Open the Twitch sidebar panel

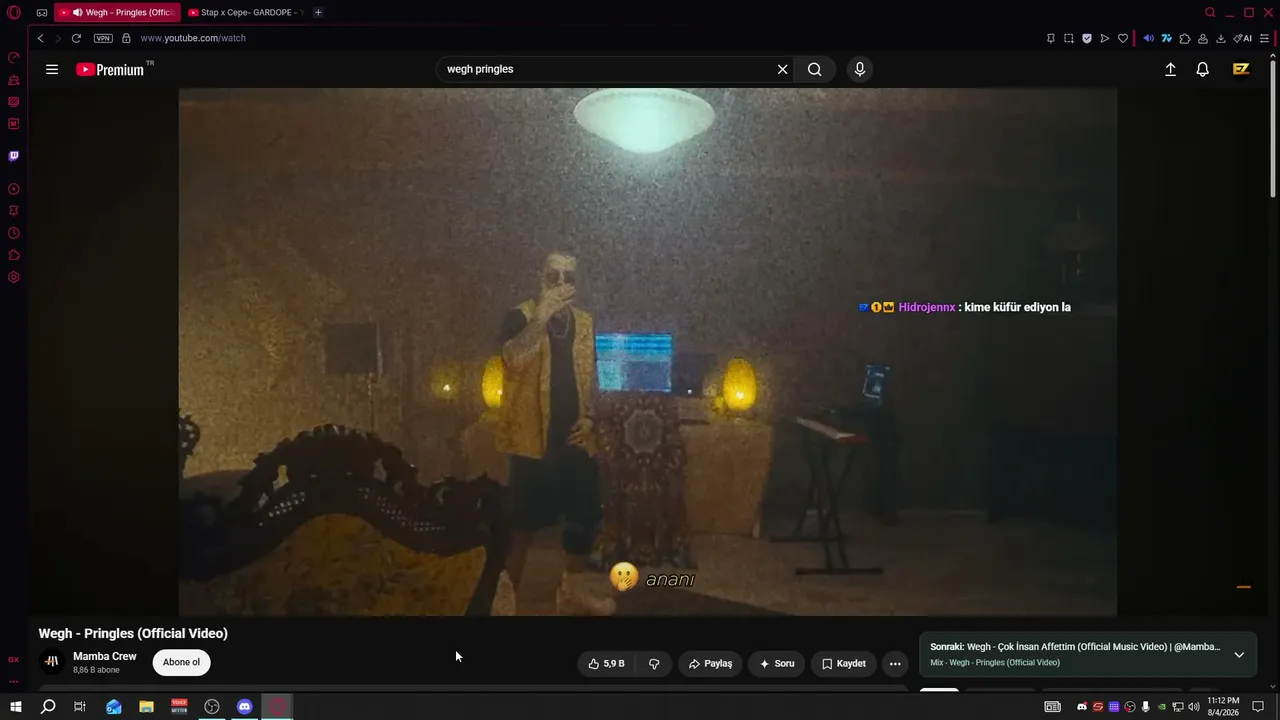pyautogui.click(x=14, y=156)
